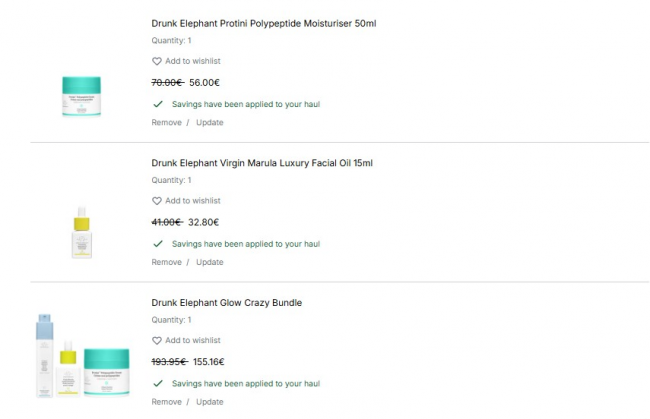Remove Virgin Marula Luxury Facial Oil
Image resolution: width=650 pixels, height=419 pixels.
[166, 263]
